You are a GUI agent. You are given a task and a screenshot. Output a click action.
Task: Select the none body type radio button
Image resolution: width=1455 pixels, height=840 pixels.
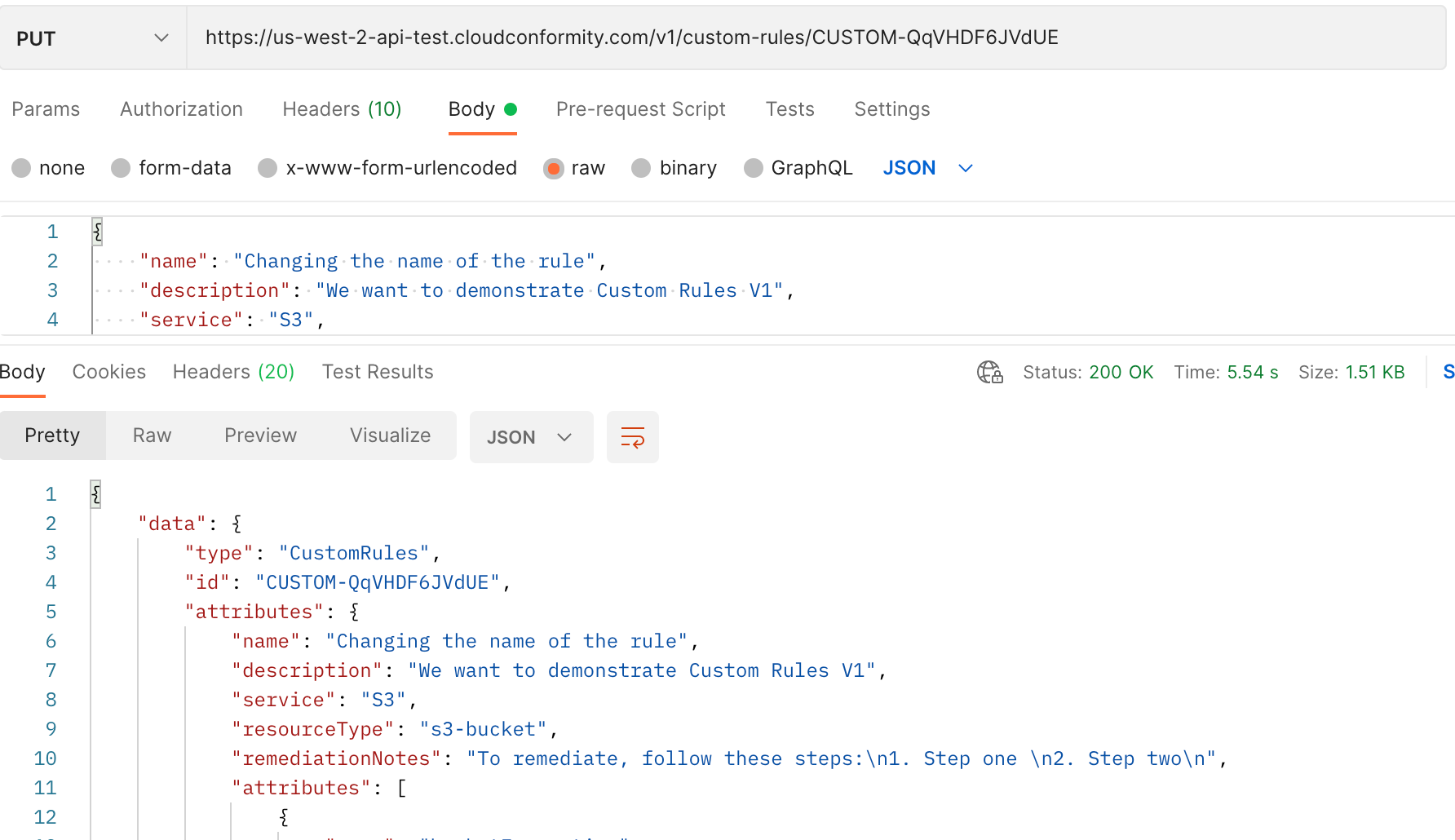pos(22,168)
